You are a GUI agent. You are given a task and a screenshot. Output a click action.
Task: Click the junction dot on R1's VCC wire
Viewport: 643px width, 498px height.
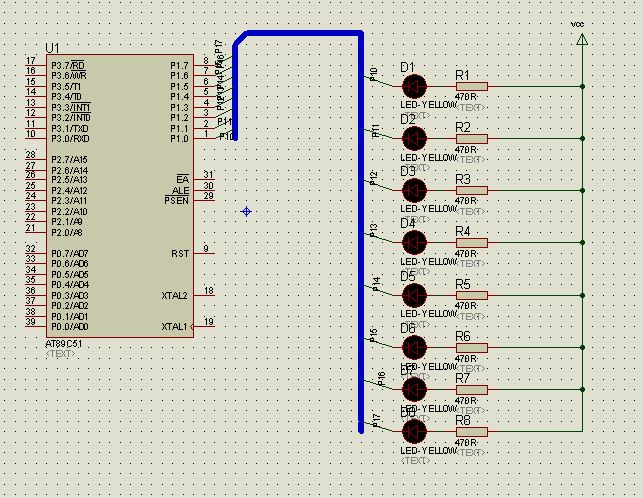582,87
